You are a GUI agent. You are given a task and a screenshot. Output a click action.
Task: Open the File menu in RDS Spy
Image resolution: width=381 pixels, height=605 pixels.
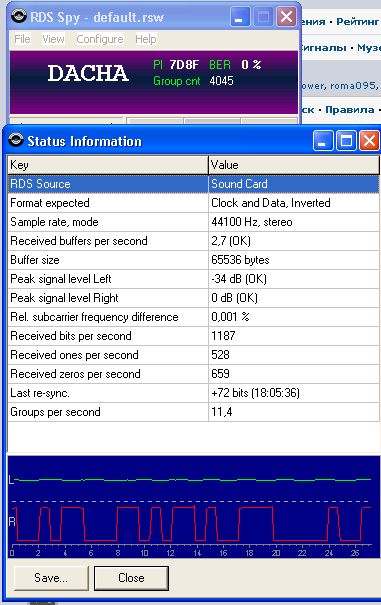coord(22,39)
